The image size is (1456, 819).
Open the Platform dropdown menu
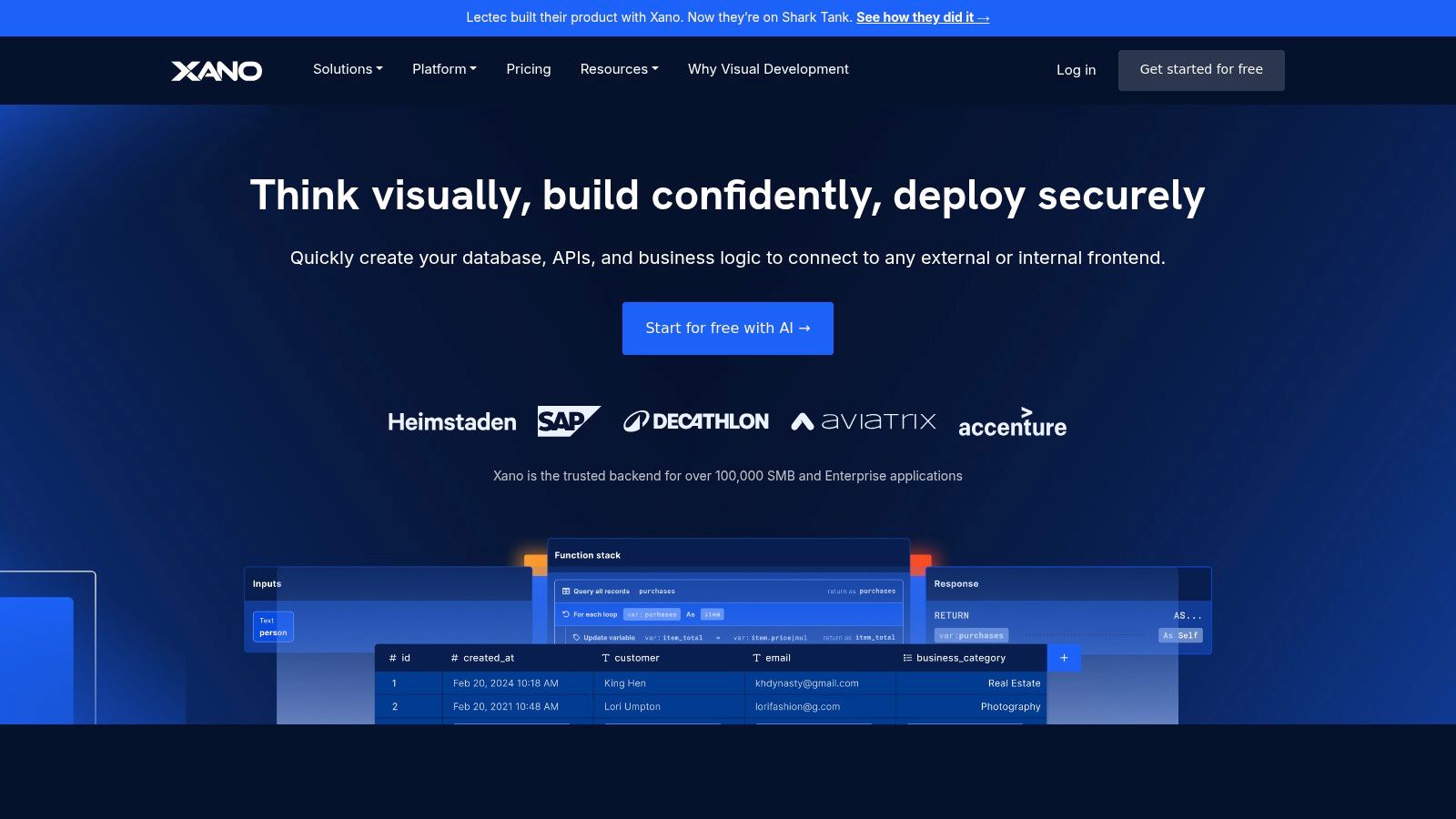pos(444,69)
